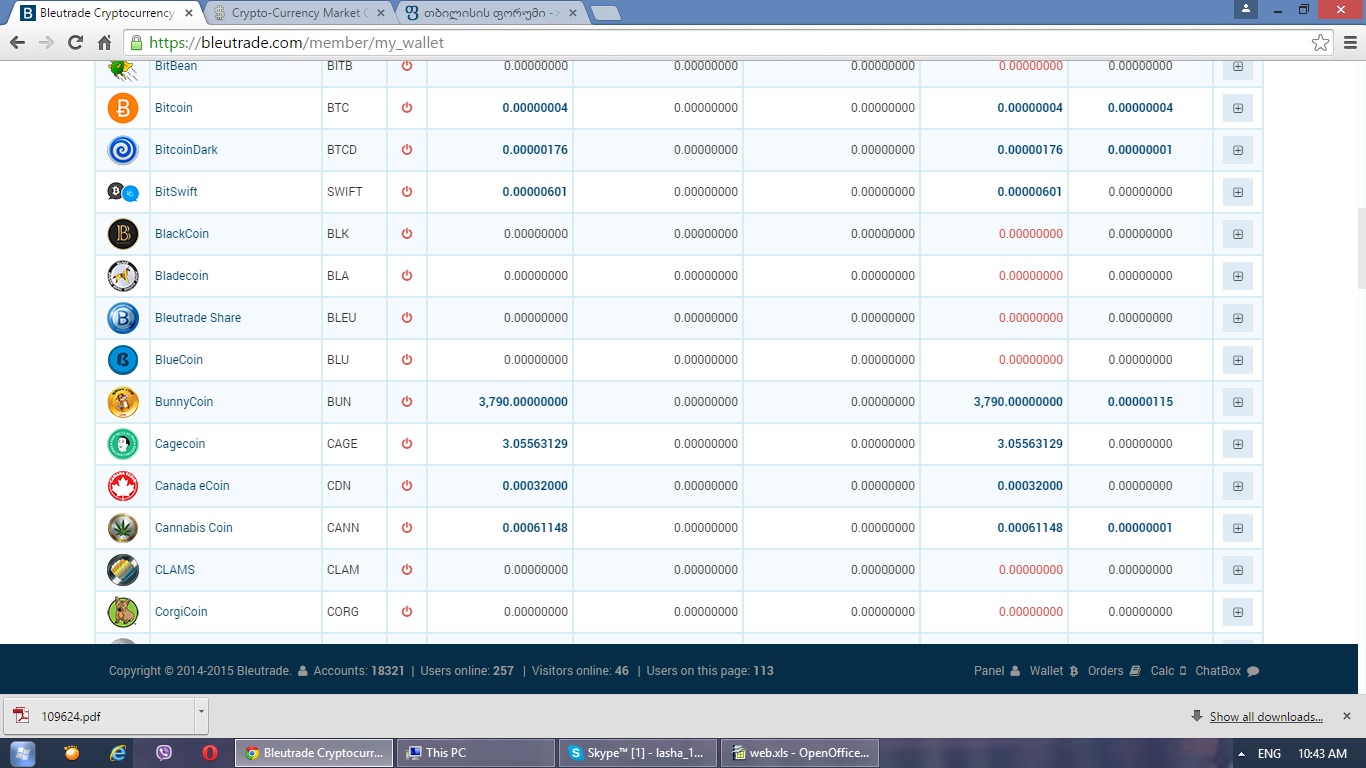The image size is (1366, 768).
Task: Expand the Cagecoin row plus button
Action: click(1237, 444)
